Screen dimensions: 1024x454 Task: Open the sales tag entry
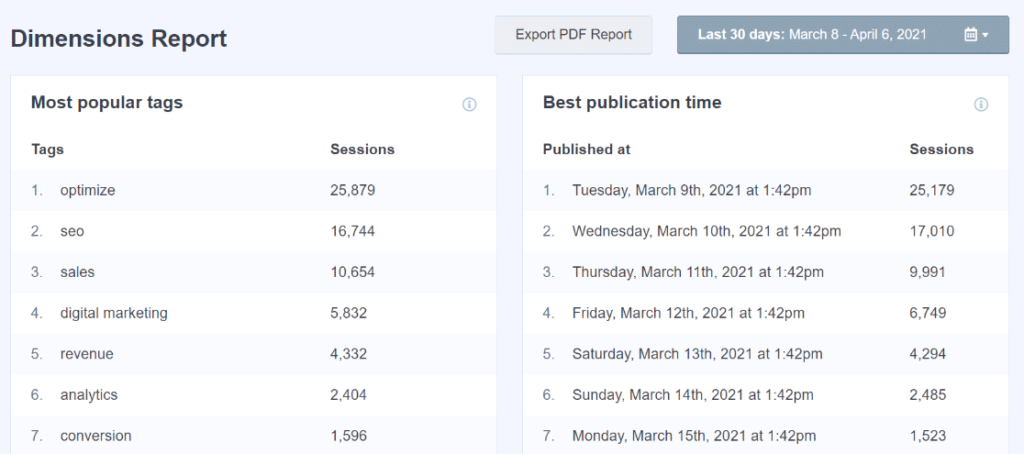[77, 272]
